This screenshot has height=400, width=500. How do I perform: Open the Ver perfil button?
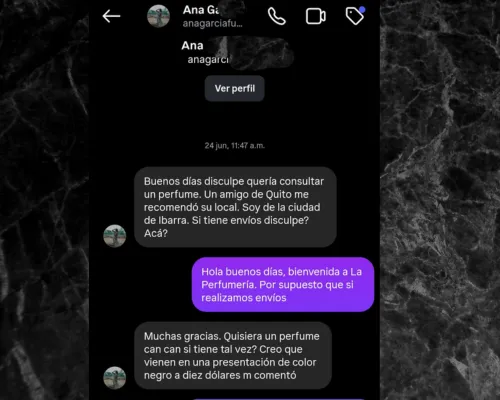(235, 88)
